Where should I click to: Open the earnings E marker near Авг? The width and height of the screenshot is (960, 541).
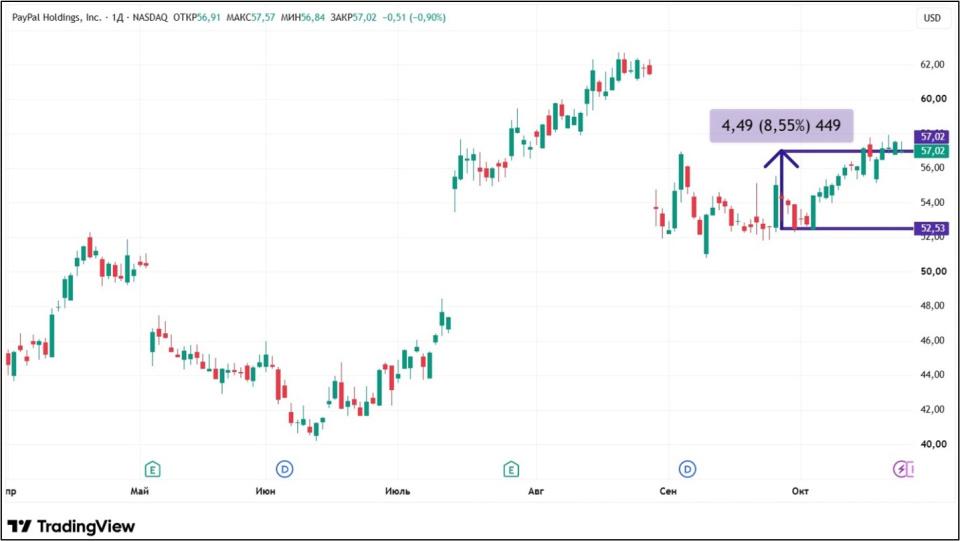[511, 469]
